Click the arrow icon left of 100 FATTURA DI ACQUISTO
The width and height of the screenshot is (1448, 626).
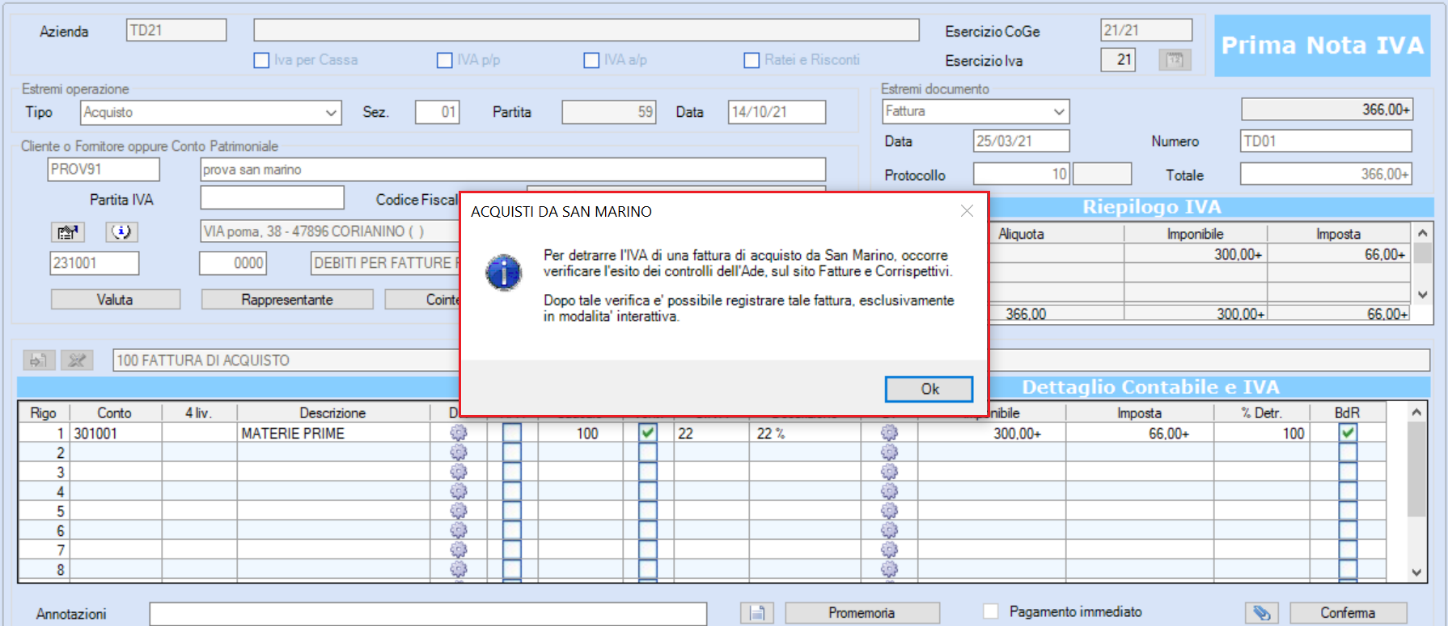[x=40, y=360]
